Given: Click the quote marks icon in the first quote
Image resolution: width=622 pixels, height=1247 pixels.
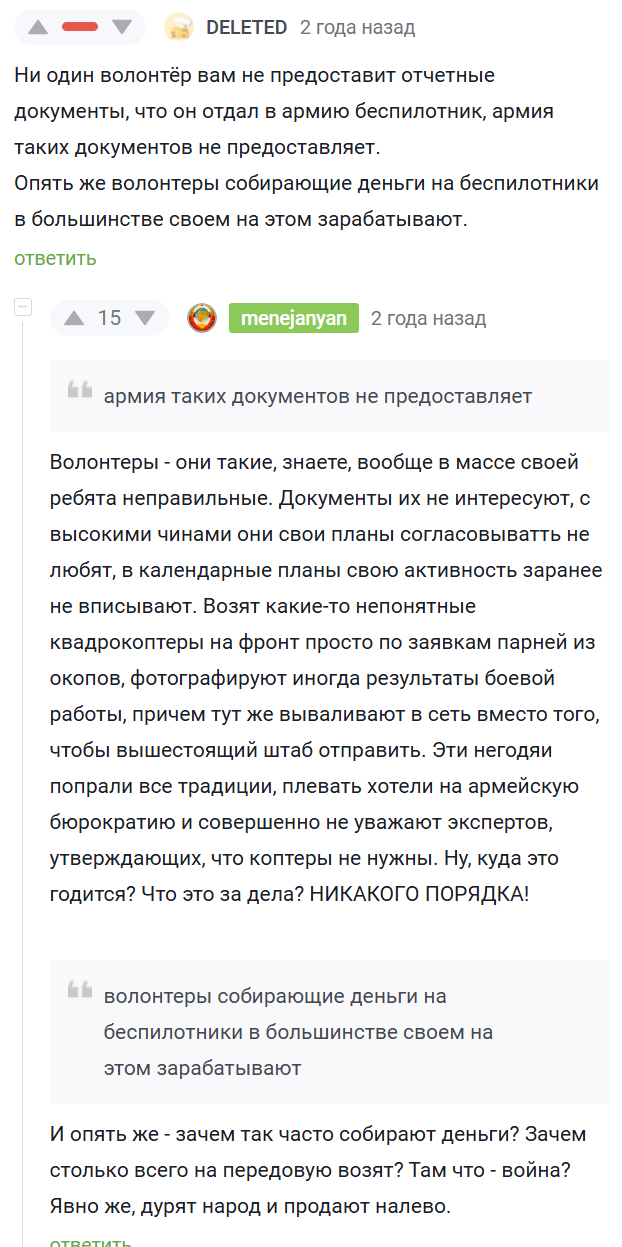Looking at the screenshot, I should tap(80, 390).
